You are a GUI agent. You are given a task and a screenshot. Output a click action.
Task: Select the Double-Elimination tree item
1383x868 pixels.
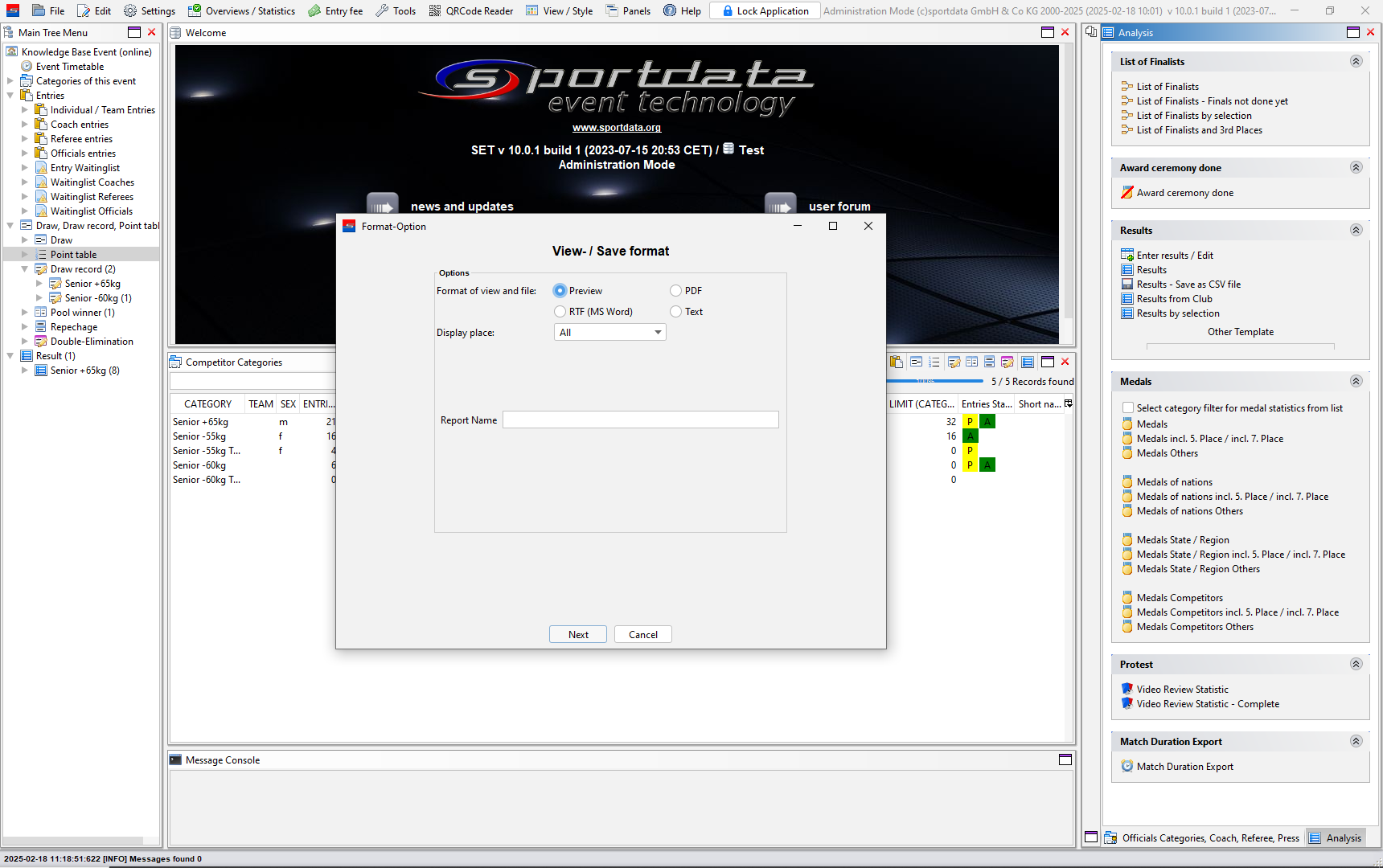92,342
